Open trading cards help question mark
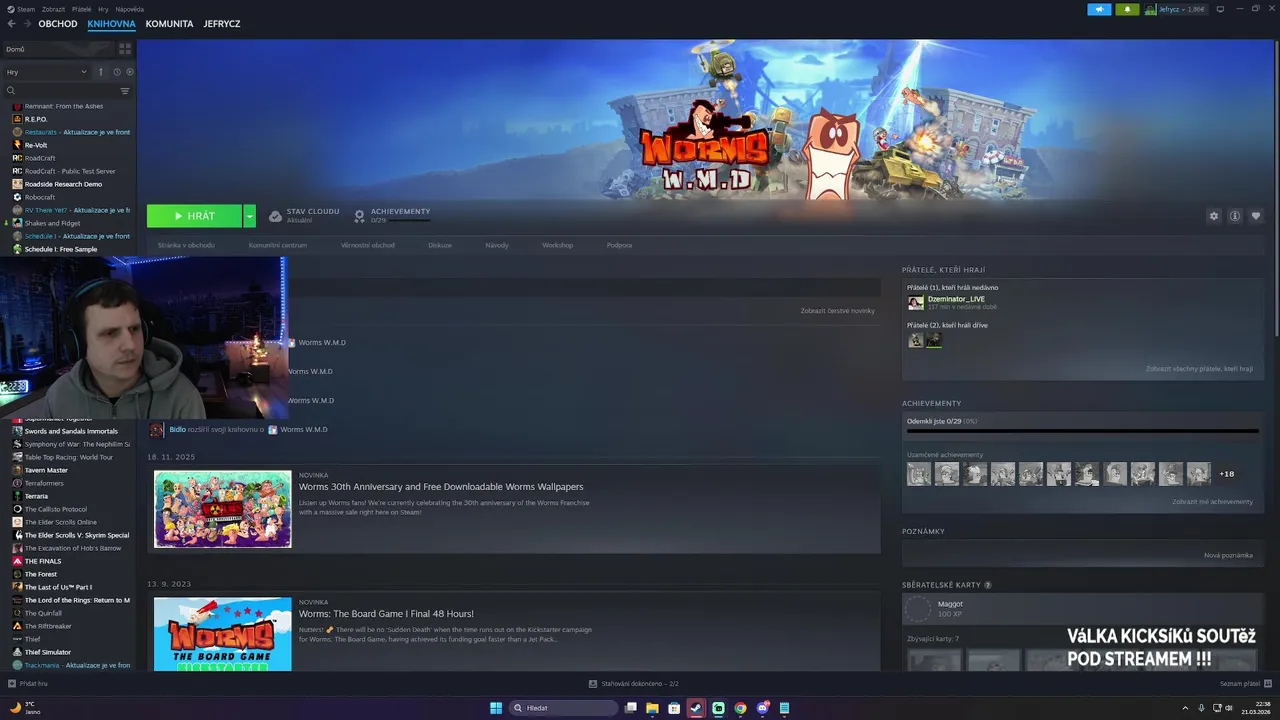 point(988,585)
